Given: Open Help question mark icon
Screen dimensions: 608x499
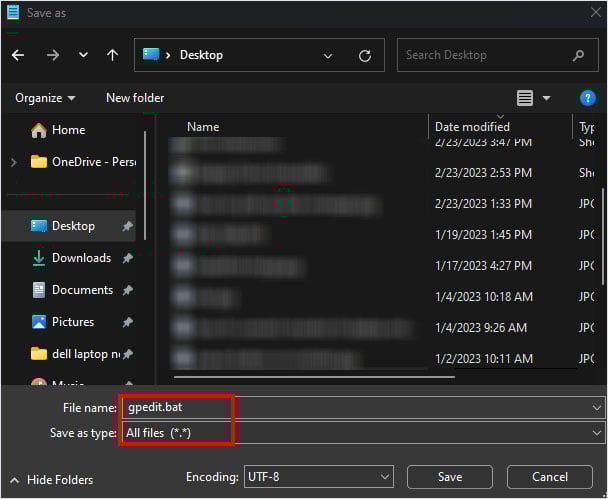Looking at the screenshot, I should click(x=587, y=98).
